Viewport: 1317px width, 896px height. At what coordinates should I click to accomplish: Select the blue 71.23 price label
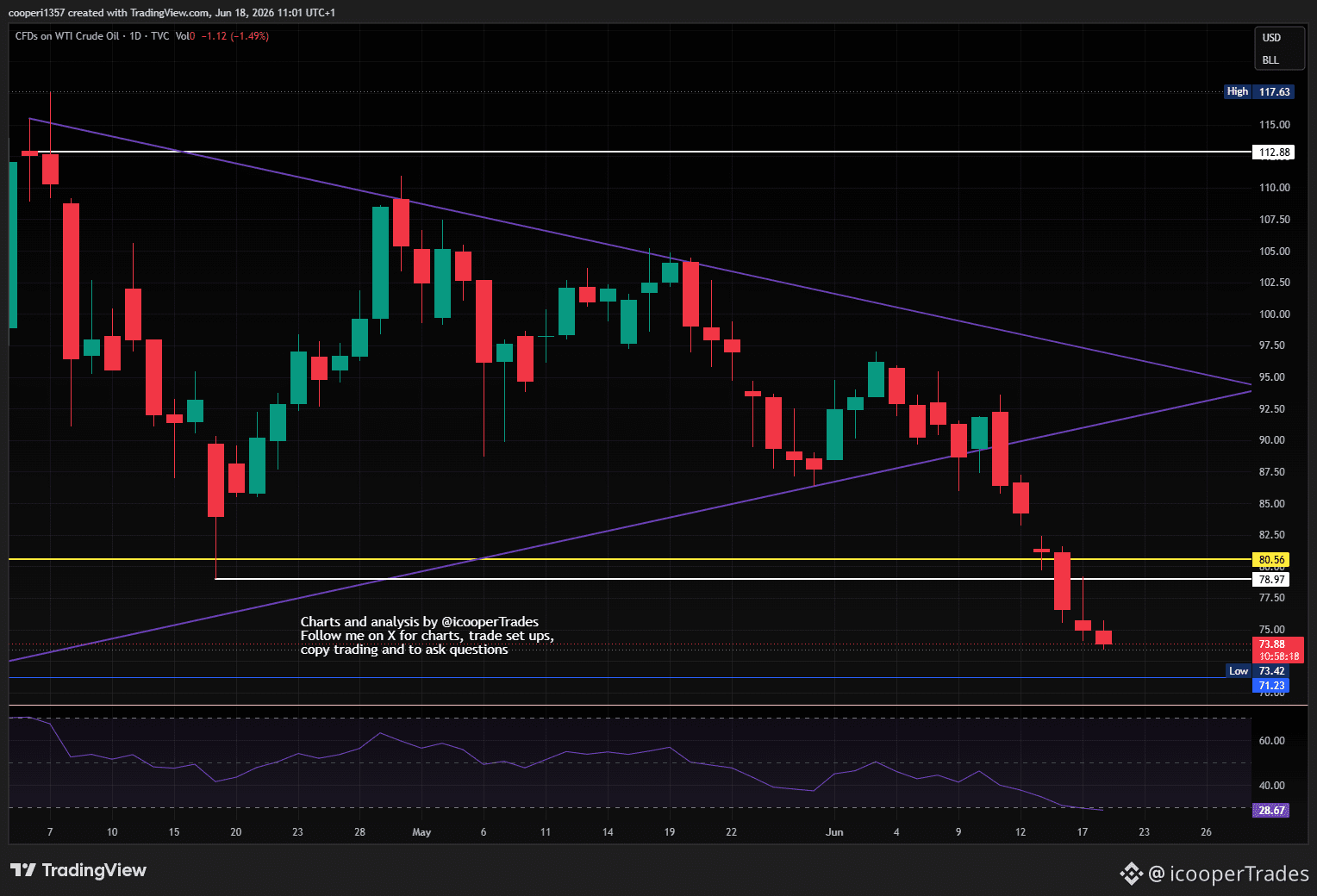1271,686
